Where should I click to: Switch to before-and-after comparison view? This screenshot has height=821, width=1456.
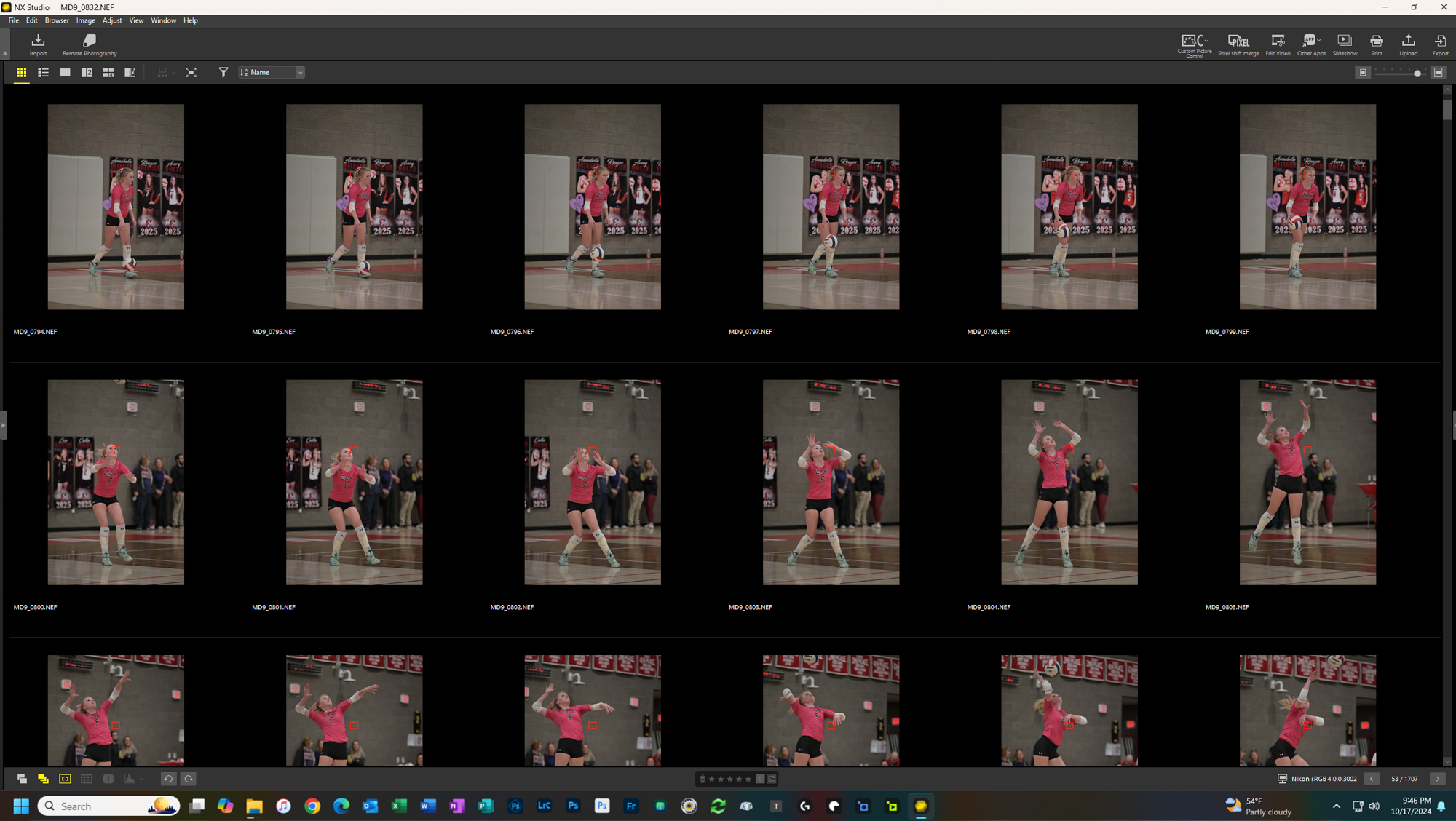point(130,73)
